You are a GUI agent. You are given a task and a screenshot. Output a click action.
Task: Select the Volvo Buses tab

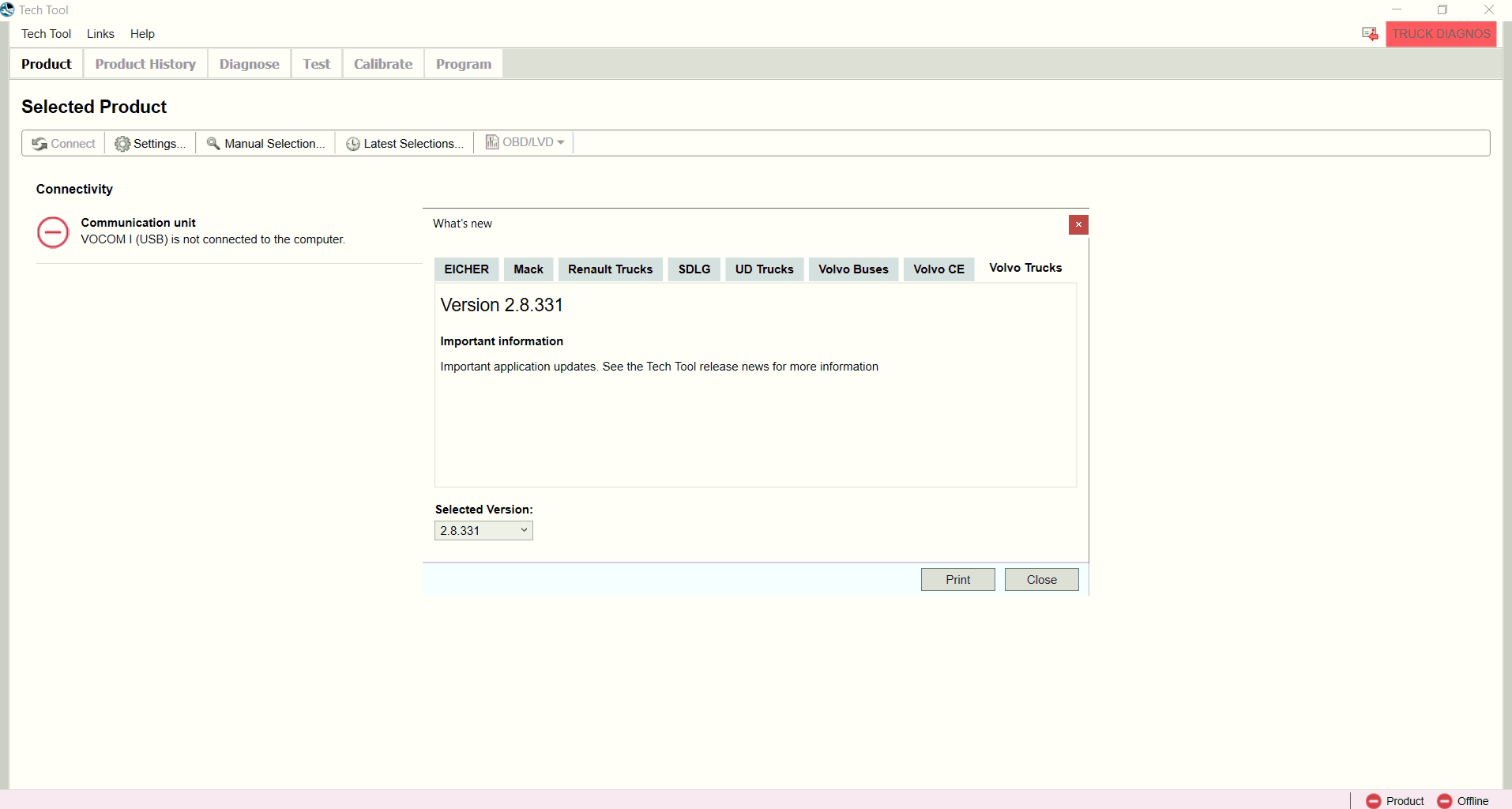tap(854, 269)
